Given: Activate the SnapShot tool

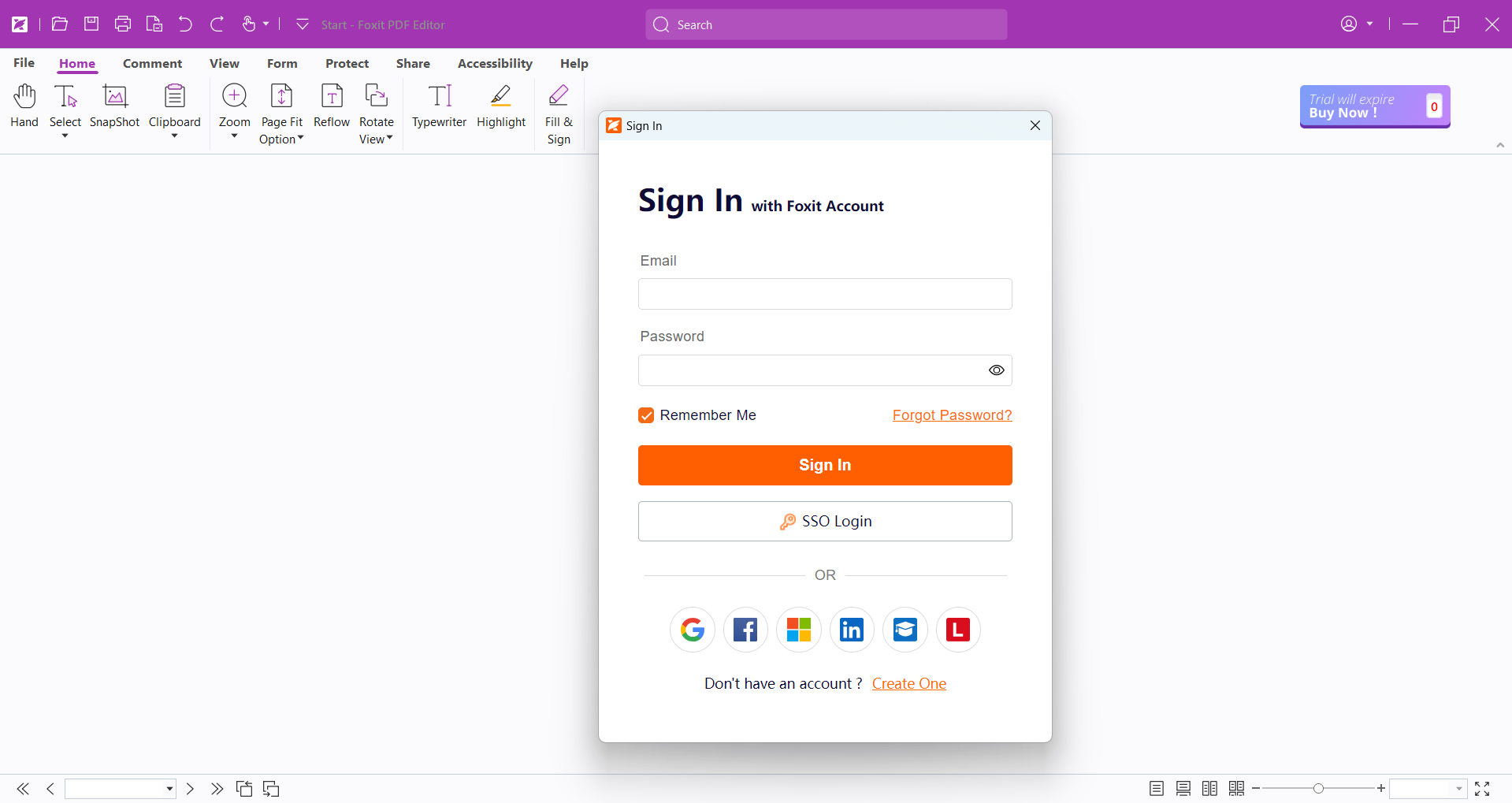Looking at the screenshot, I should 115,106.
